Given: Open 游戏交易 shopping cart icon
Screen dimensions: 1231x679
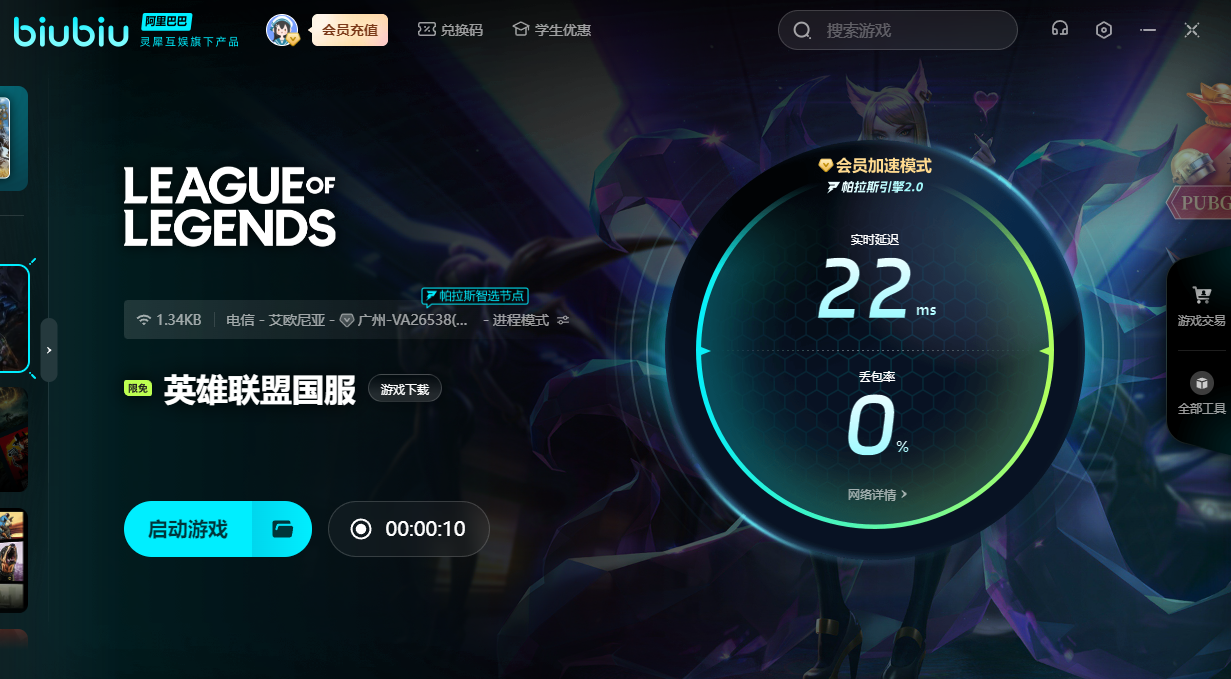Looking at the screenshot, I should (x=1202, y=295).
